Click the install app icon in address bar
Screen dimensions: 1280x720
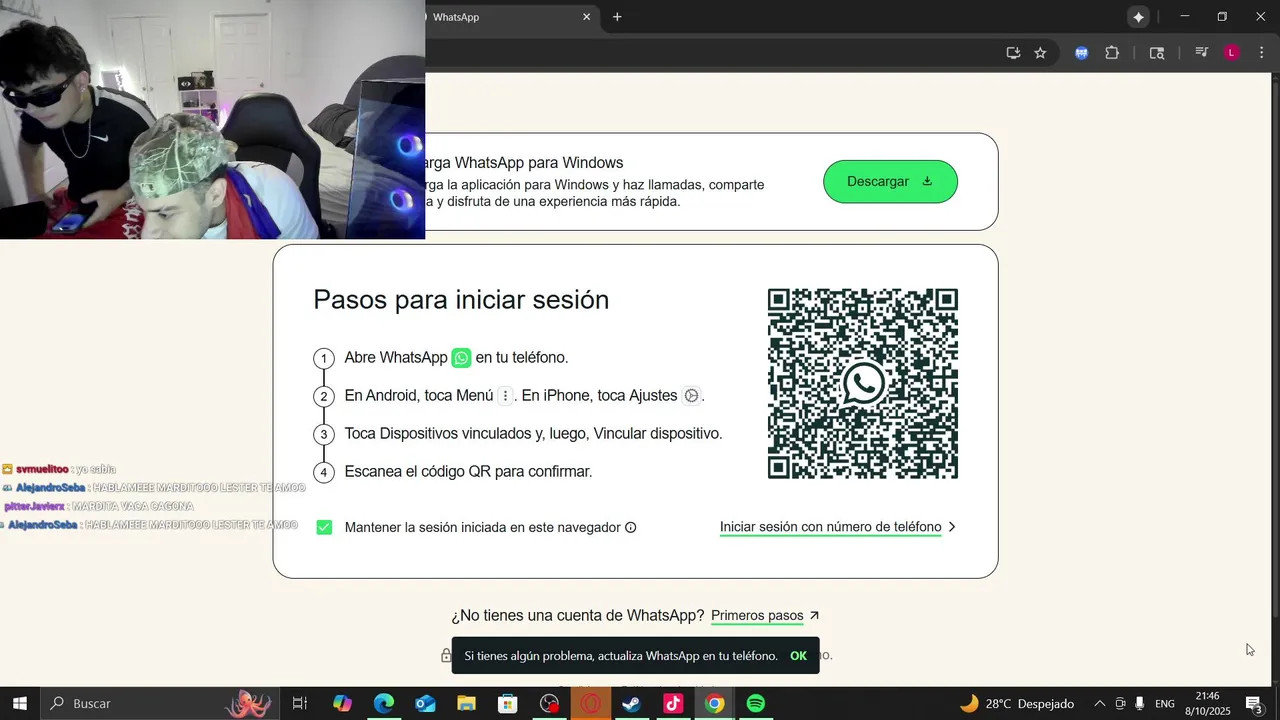pyautogui.click(x=1013, y=53)
